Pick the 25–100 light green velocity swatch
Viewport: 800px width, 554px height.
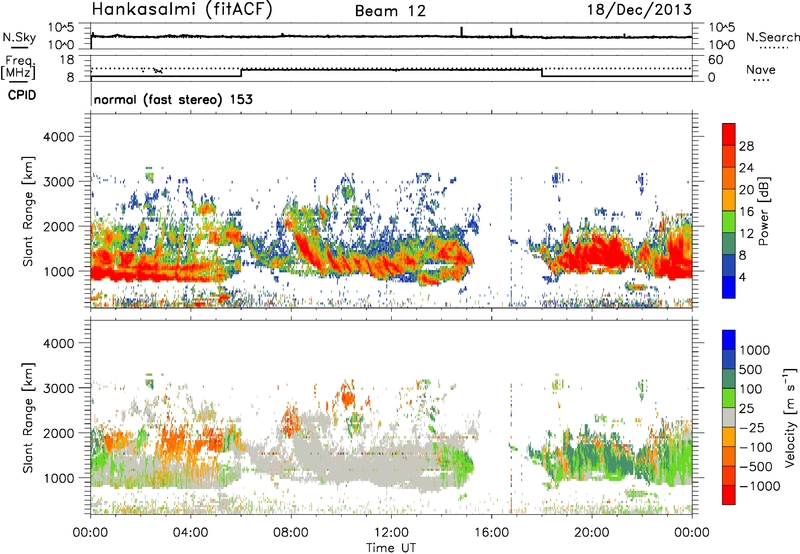[x=729, y=398]
